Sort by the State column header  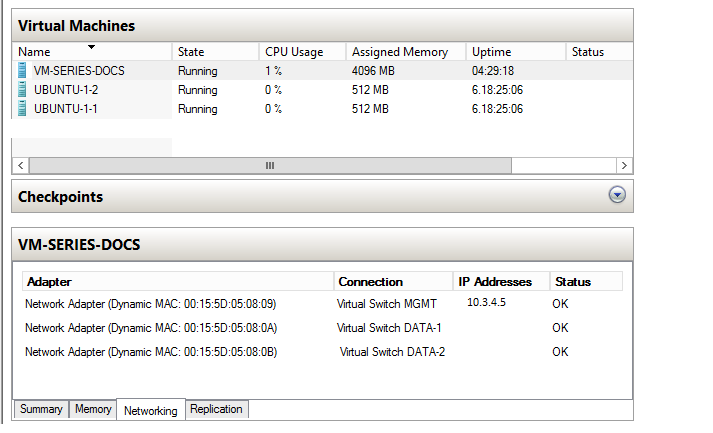click(191, 52)
